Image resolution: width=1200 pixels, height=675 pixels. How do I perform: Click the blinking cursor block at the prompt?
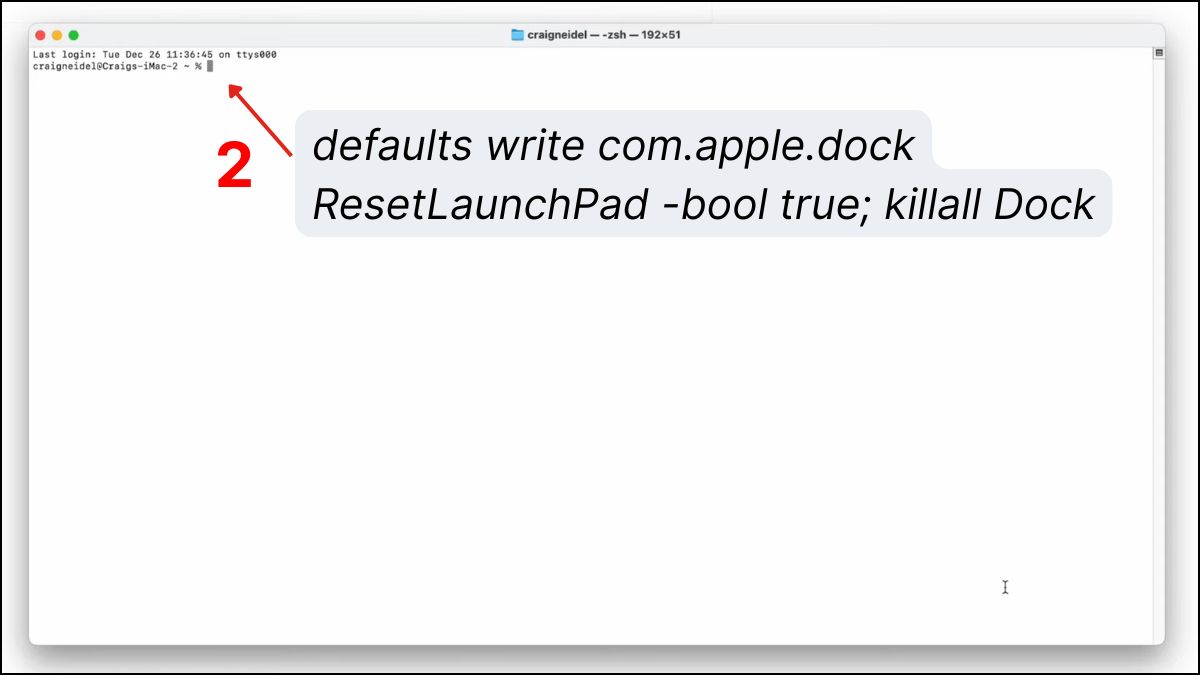[x=210, y=65]
